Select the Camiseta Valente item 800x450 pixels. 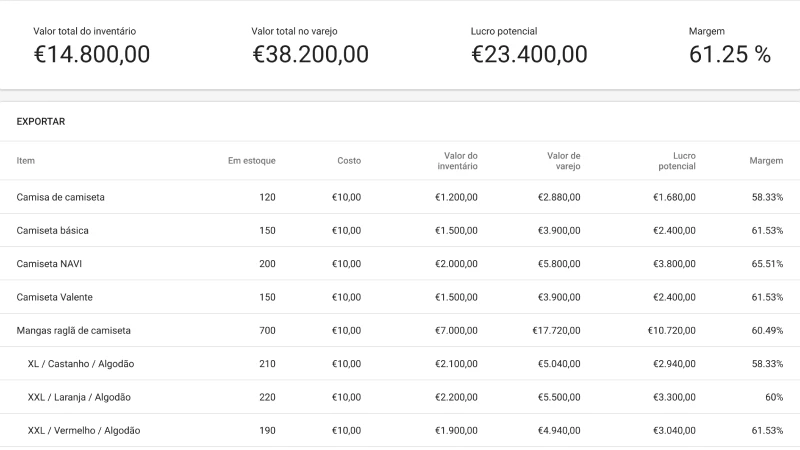pos(56,297)
